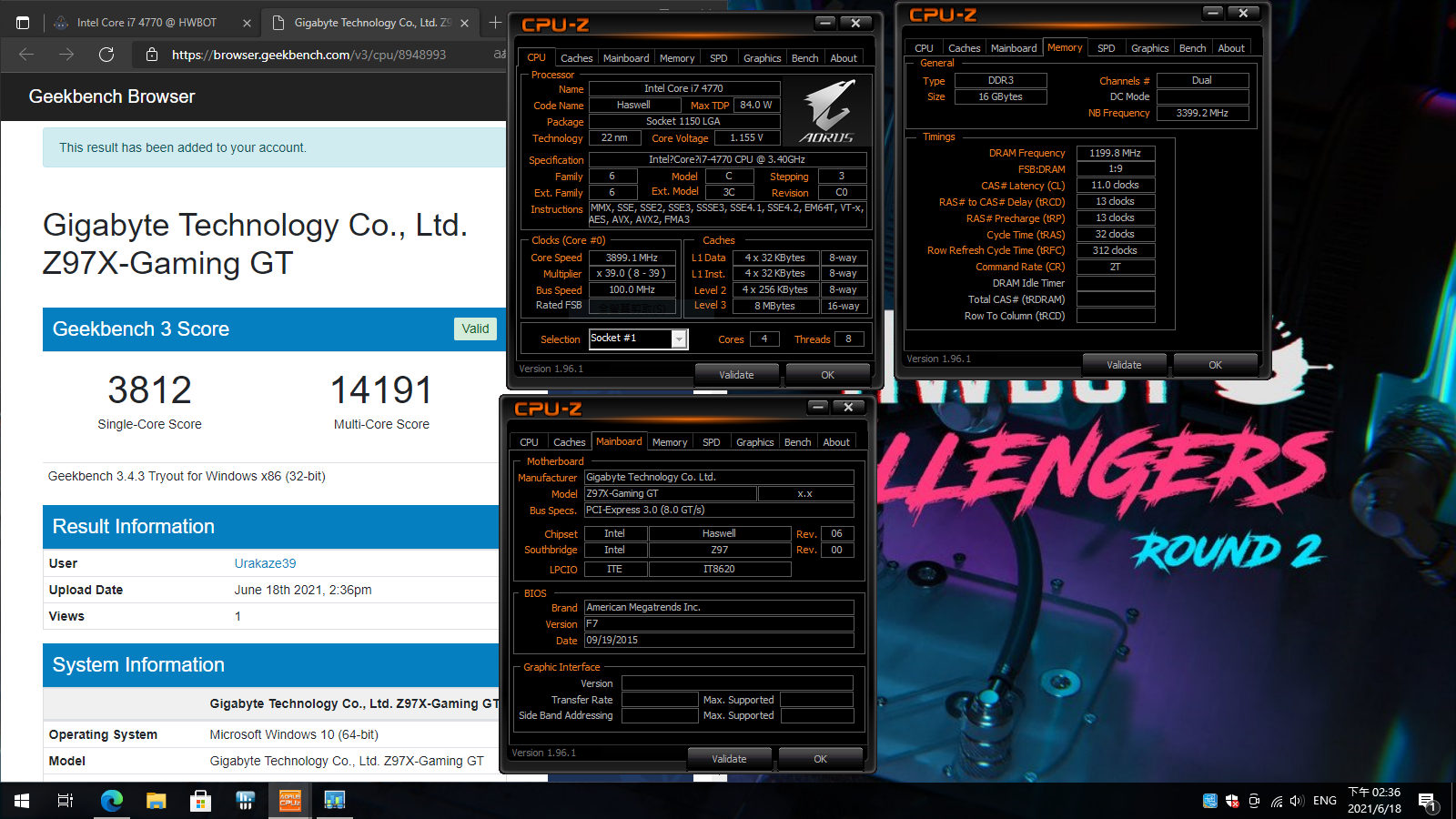
Task: Minimize the CPU-Z Memory window
Action: pos(1212,13)
